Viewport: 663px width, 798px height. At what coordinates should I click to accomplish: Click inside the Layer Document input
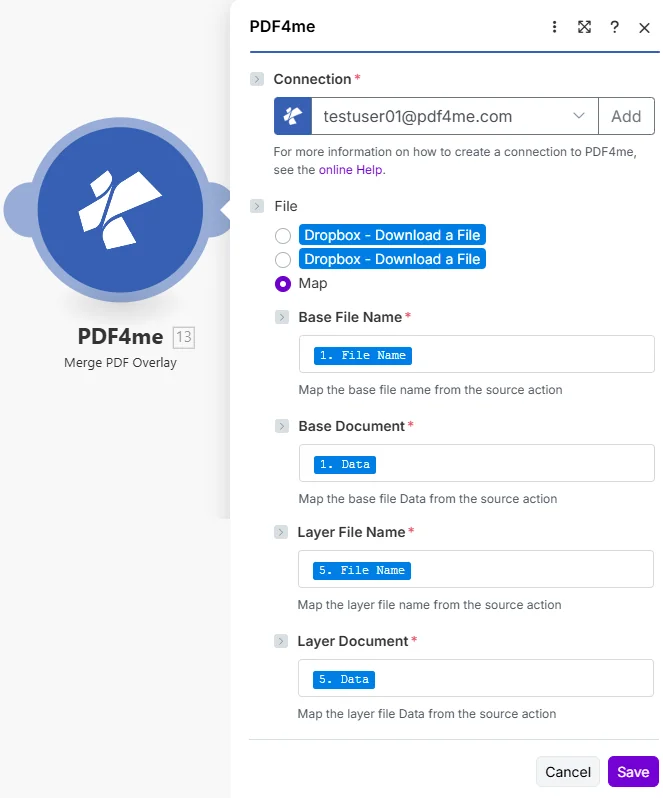[475, 678]
